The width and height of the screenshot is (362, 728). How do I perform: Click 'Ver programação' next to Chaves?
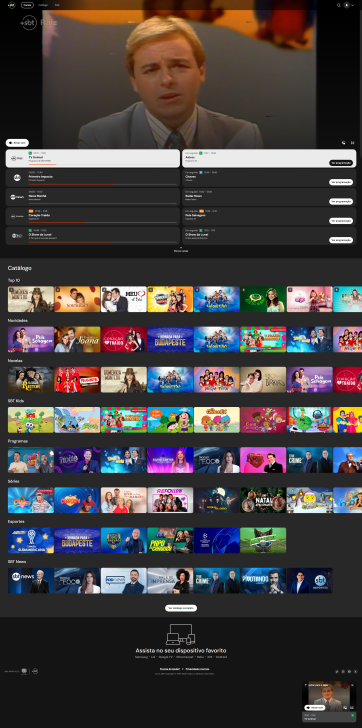(341, 182)
